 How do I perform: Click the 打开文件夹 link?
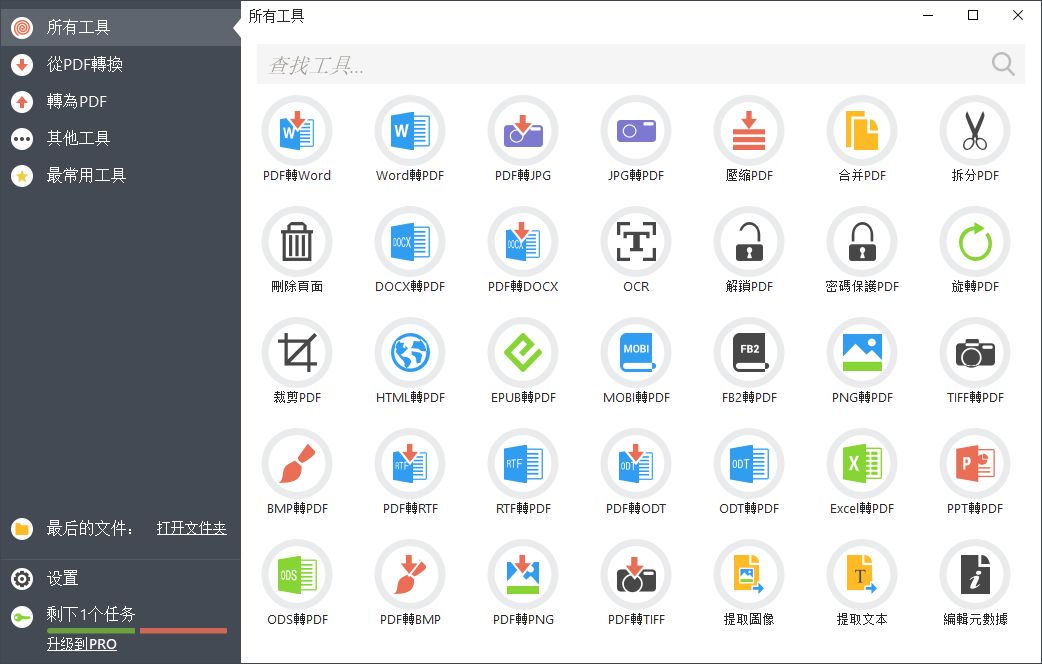[x=191, y=528]
